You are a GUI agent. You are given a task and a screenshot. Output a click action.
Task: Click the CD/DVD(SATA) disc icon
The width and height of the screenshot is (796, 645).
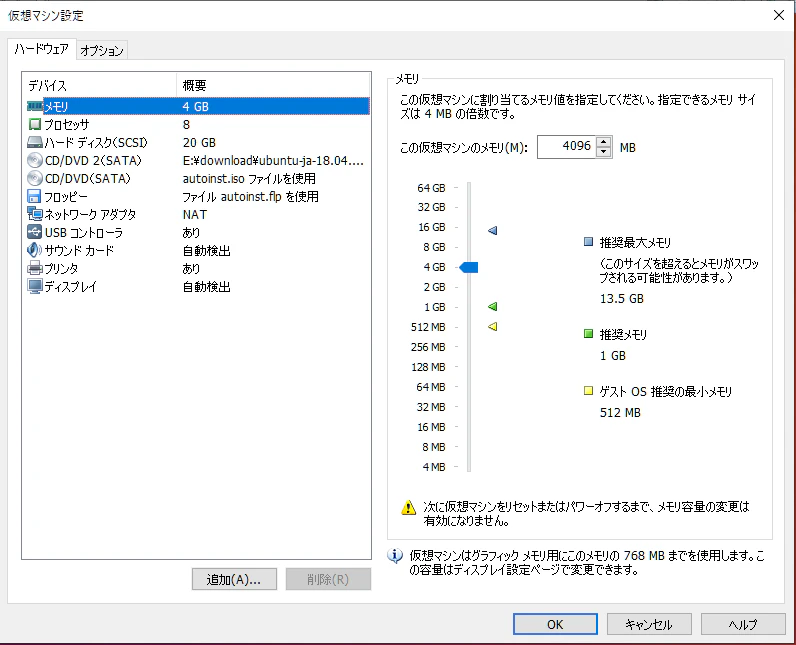click(x=35, y=179)
